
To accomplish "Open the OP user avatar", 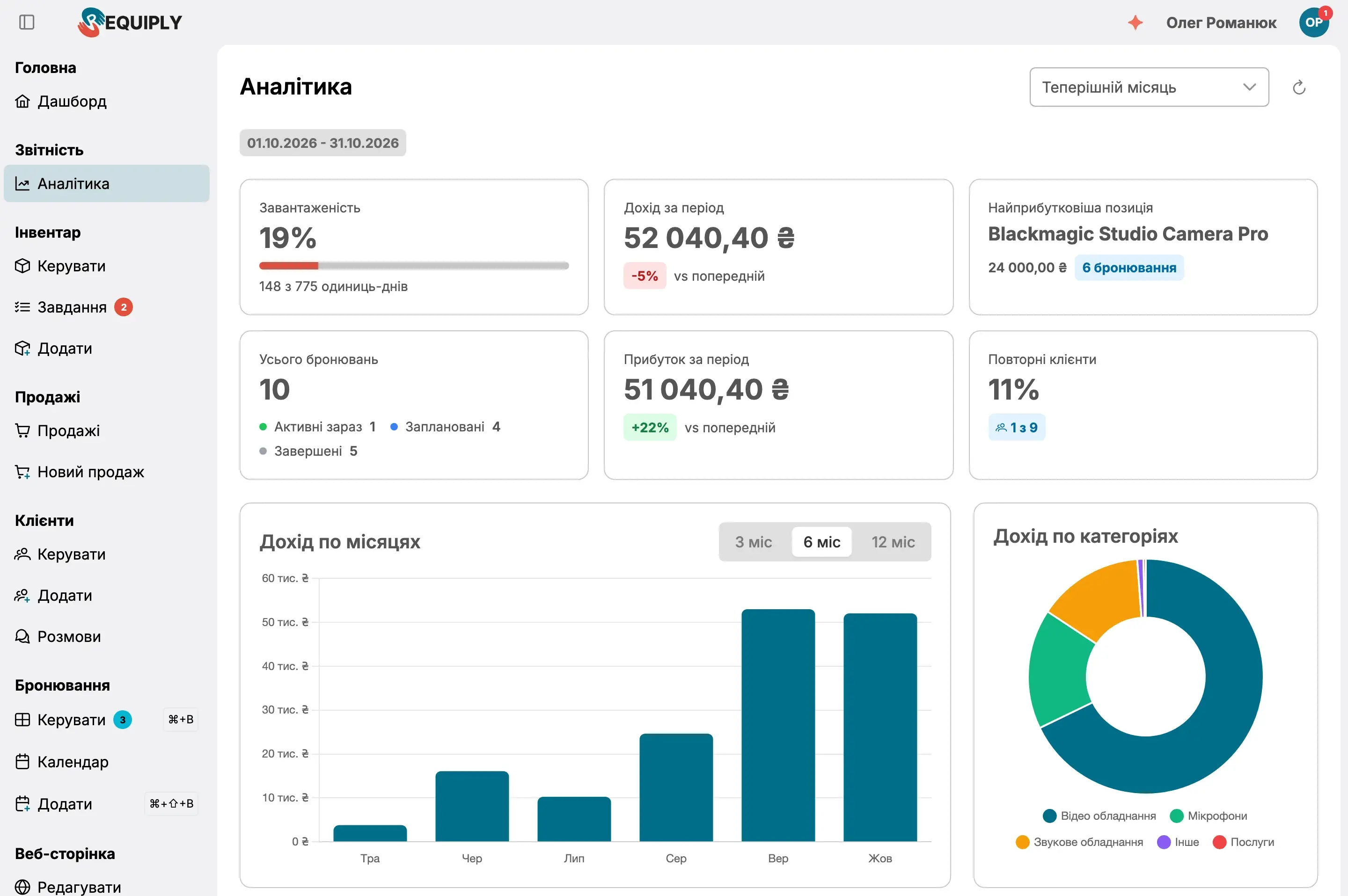I will (x=1313, y=22).
